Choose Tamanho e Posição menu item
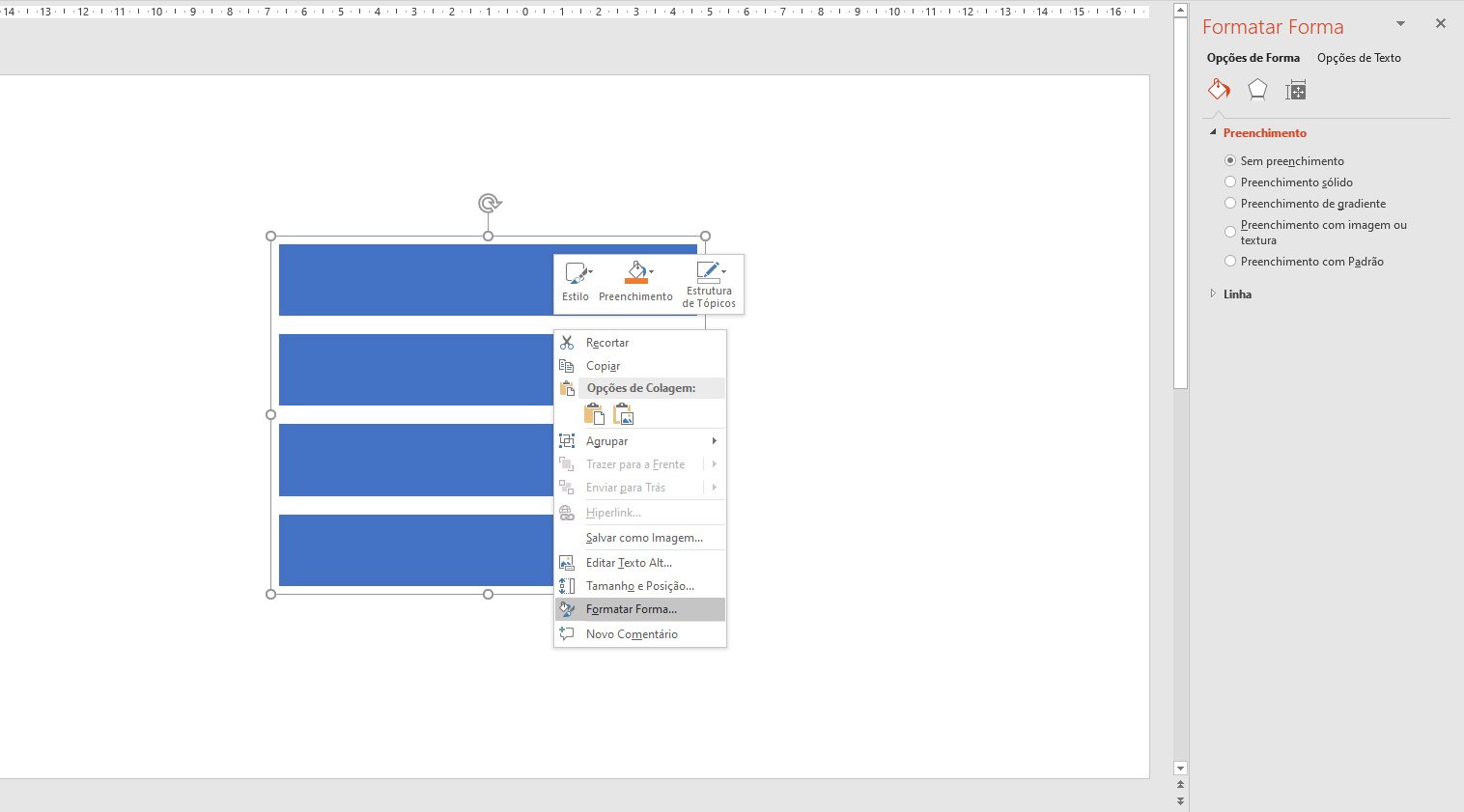Image resolution: width=1464 pixels, height=812 pixels. [x=640, y=586]
